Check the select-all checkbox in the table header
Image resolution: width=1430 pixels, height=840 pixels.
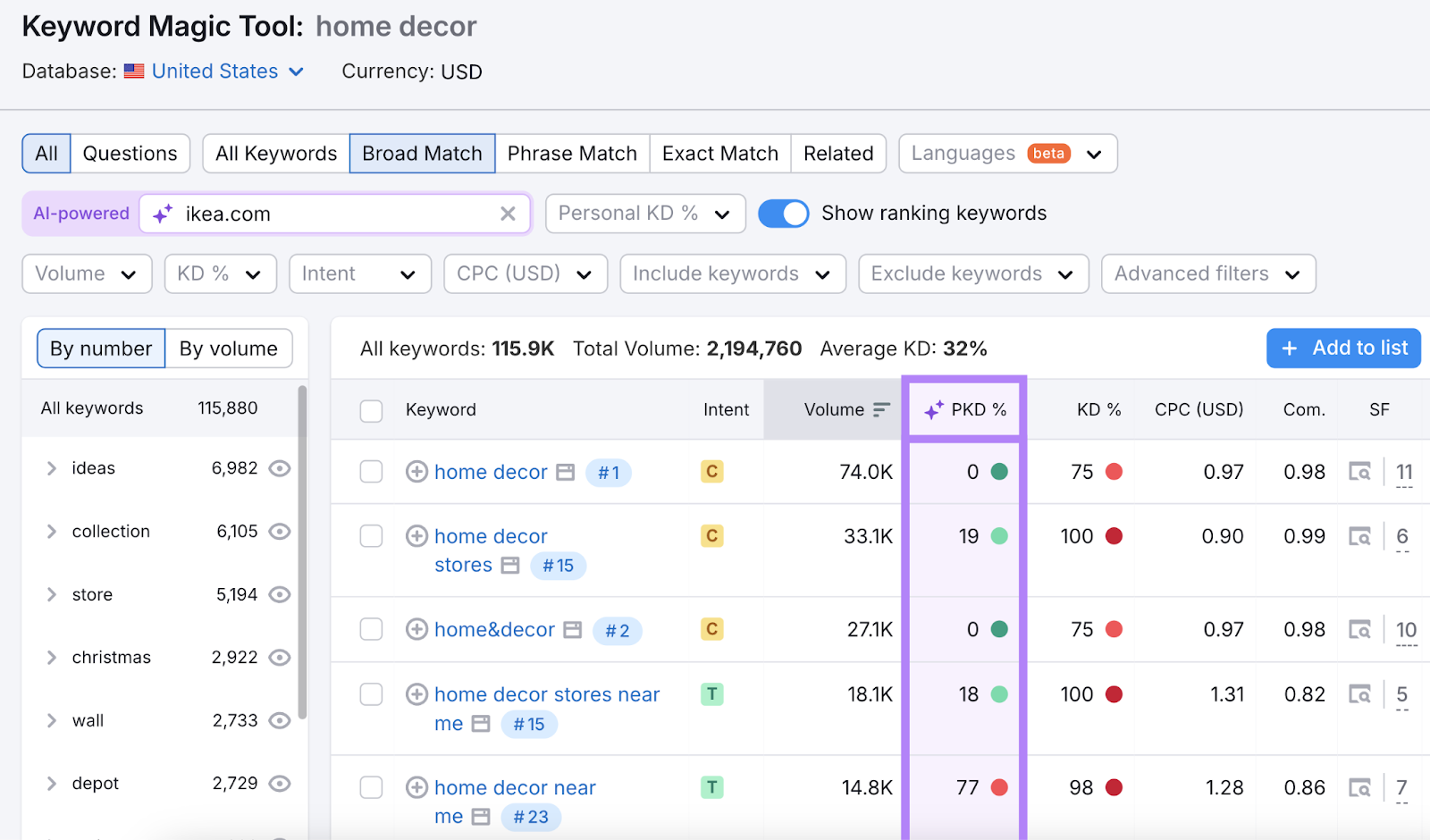pos(371,409)
